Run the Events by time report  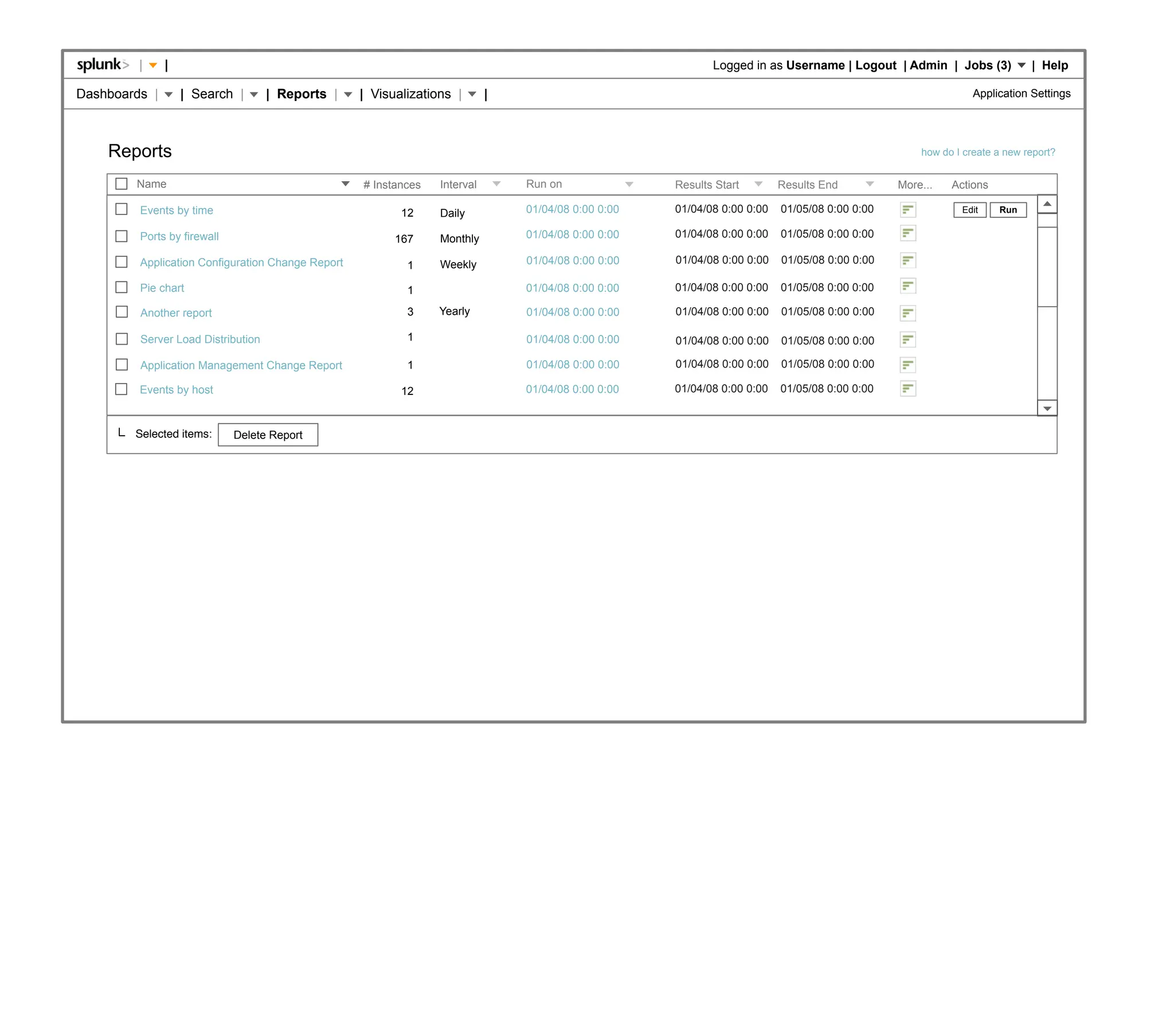coord(1007,210)
